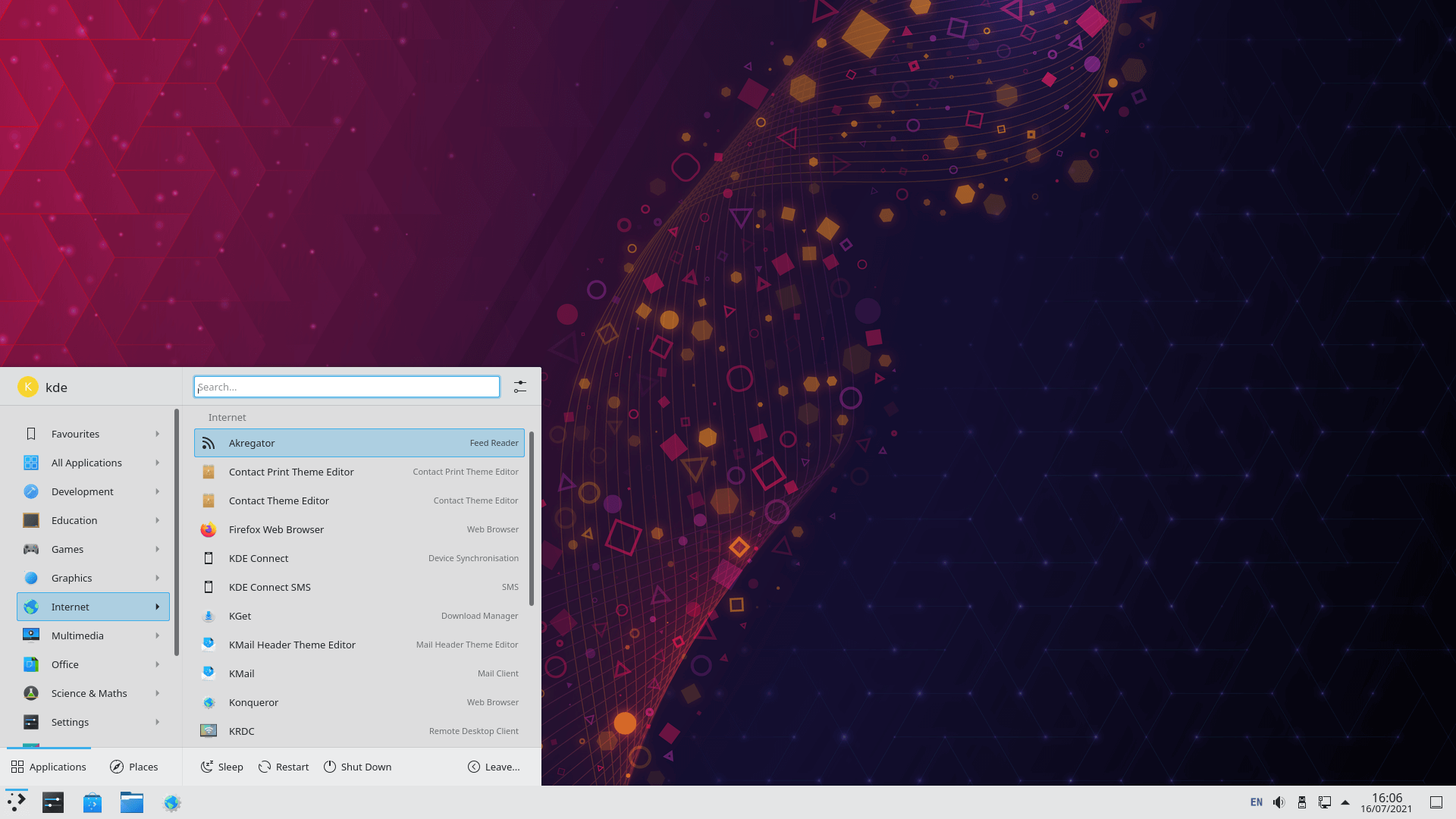The image size is (1456, 819).
Task: Open Discover software center in taskbar
Action: point(93,802)
